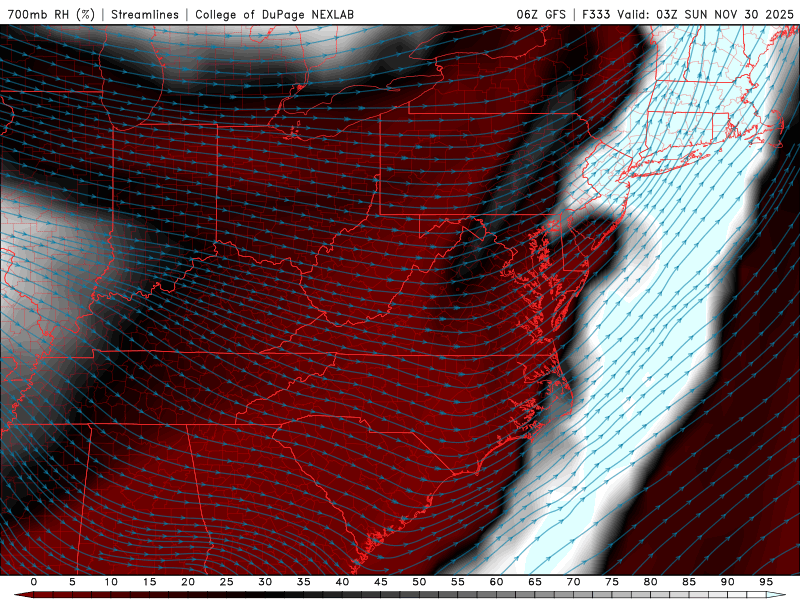The height and width of the screenshot is (600, 800).
Task: Click the "Streamlines" header label
Action: coord(145,14)
